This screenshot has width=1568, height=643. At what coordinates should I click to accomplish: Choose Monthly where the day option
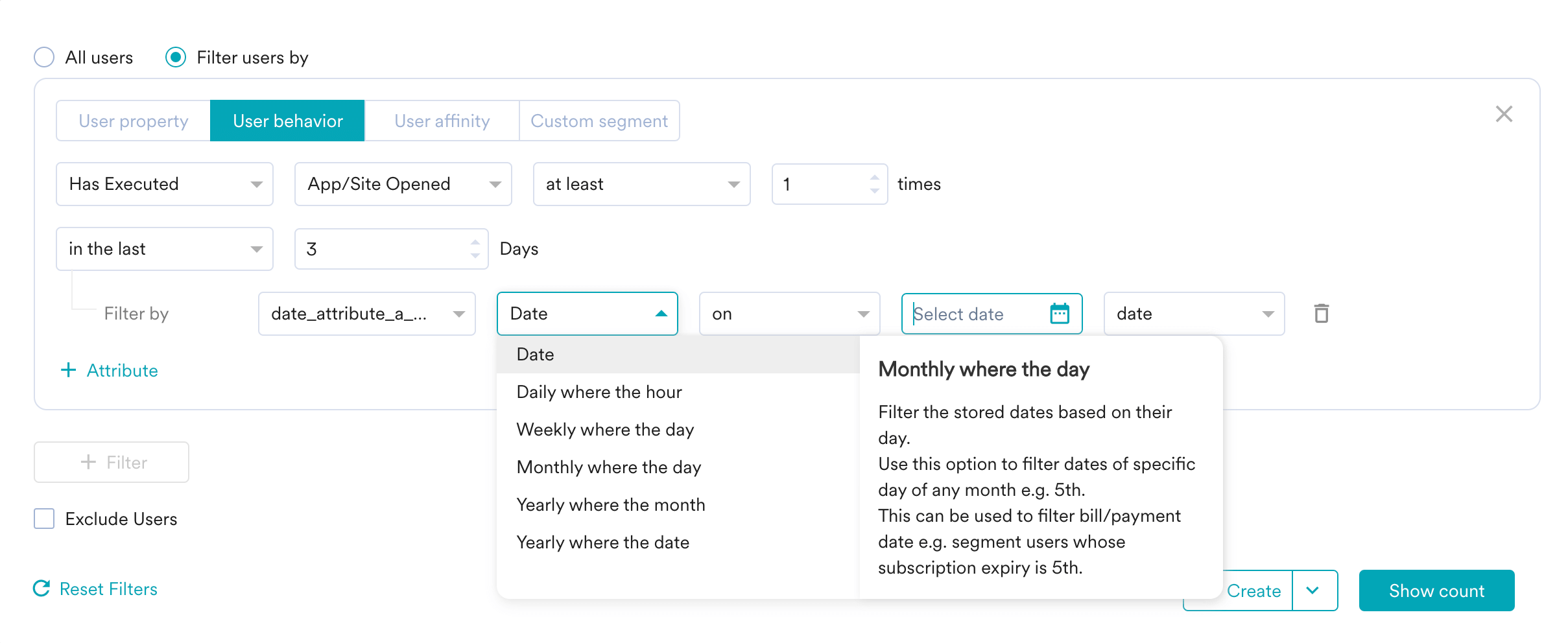[608, 467]
